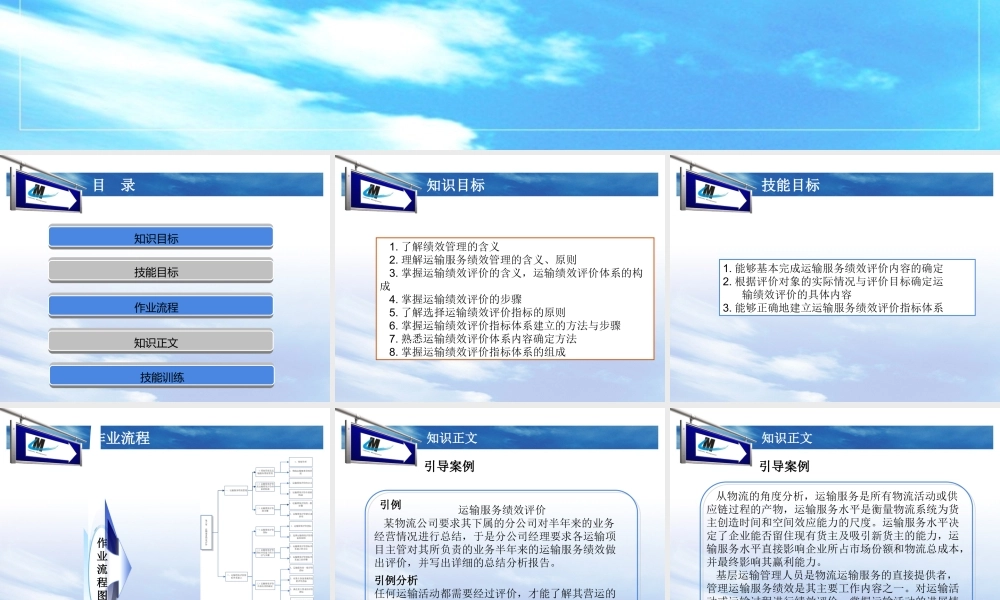Click the 作业流程 button on the contents slide
1000x600 pixels.
click(160, 306)
